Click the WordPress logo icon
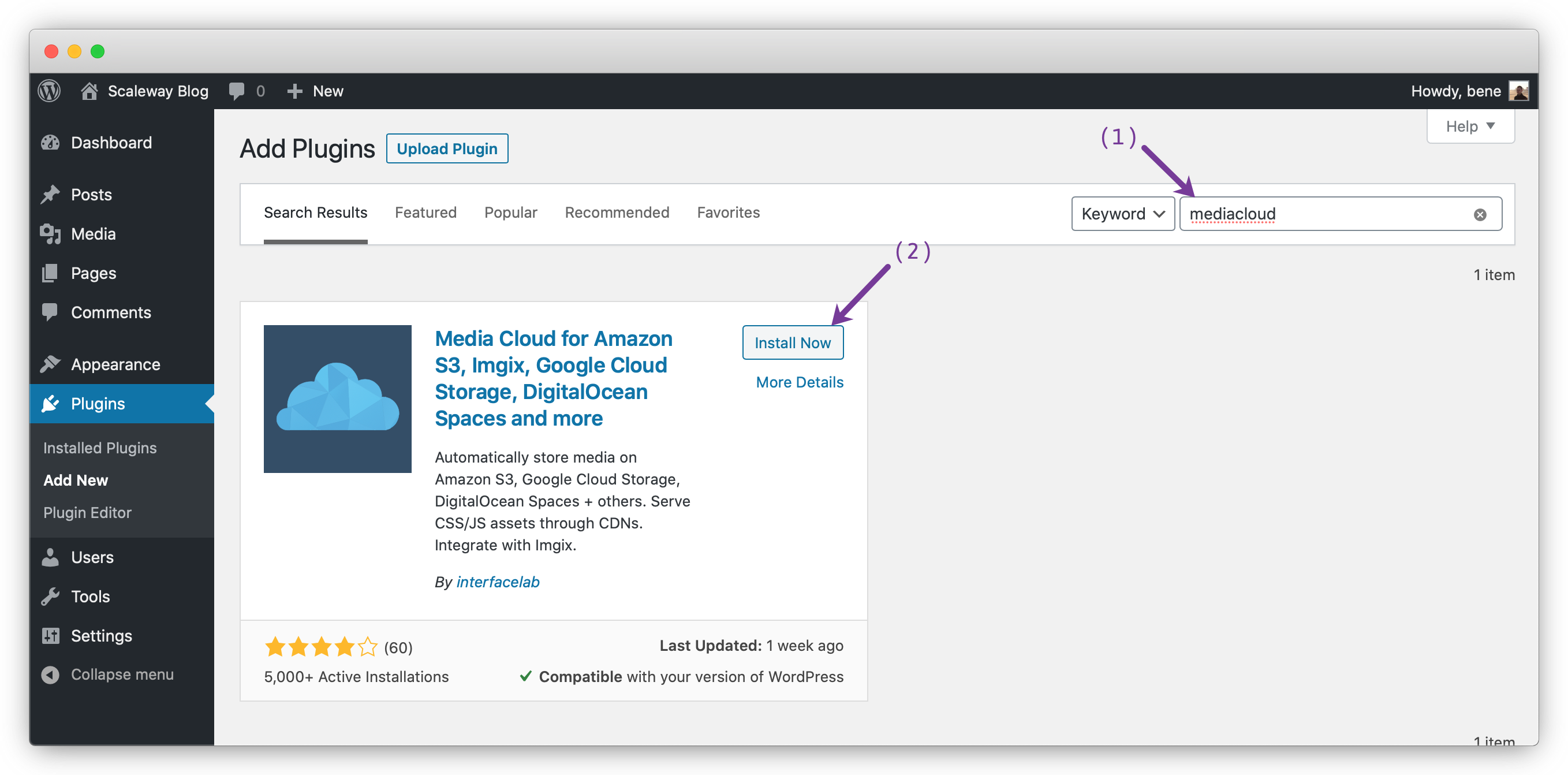 (49, 91)
